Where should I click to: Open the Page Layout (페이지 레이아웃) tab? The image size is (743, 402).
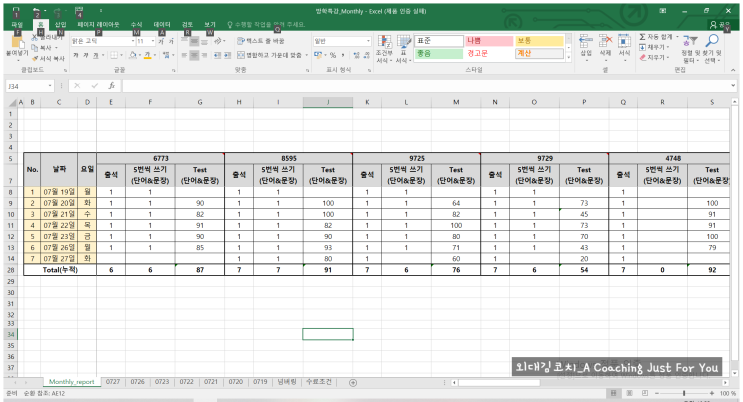pyautogui.click(x=99, y=25)
